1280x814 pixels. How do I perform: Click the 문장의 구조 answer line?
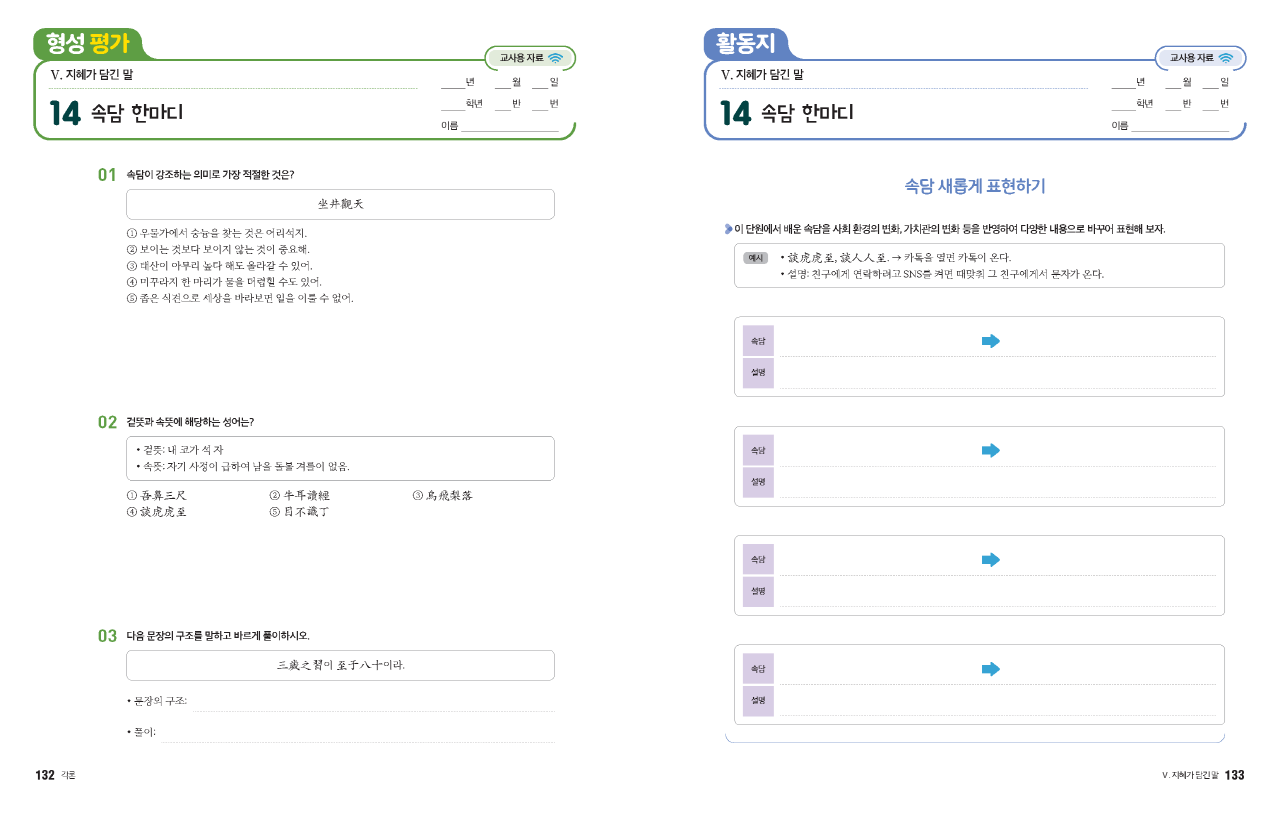tap(372, 704)
